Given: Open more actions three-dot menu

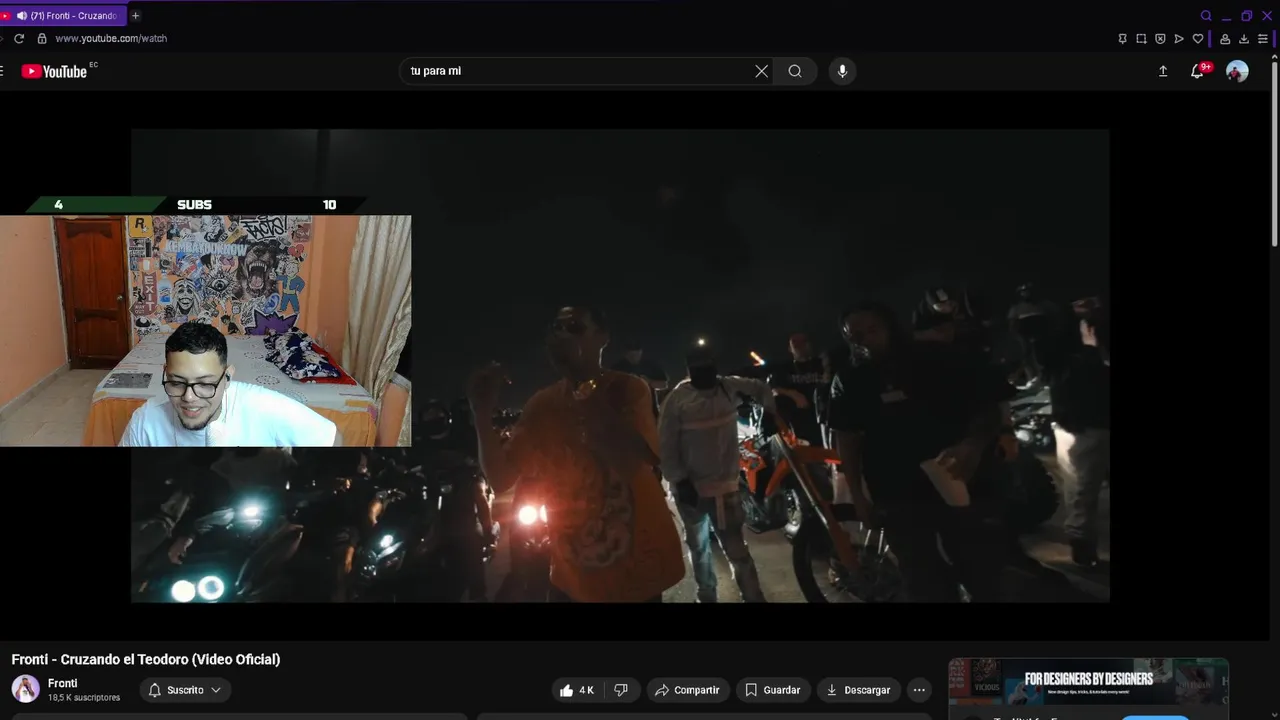Looking at the screenshot, I should point(919,690).
